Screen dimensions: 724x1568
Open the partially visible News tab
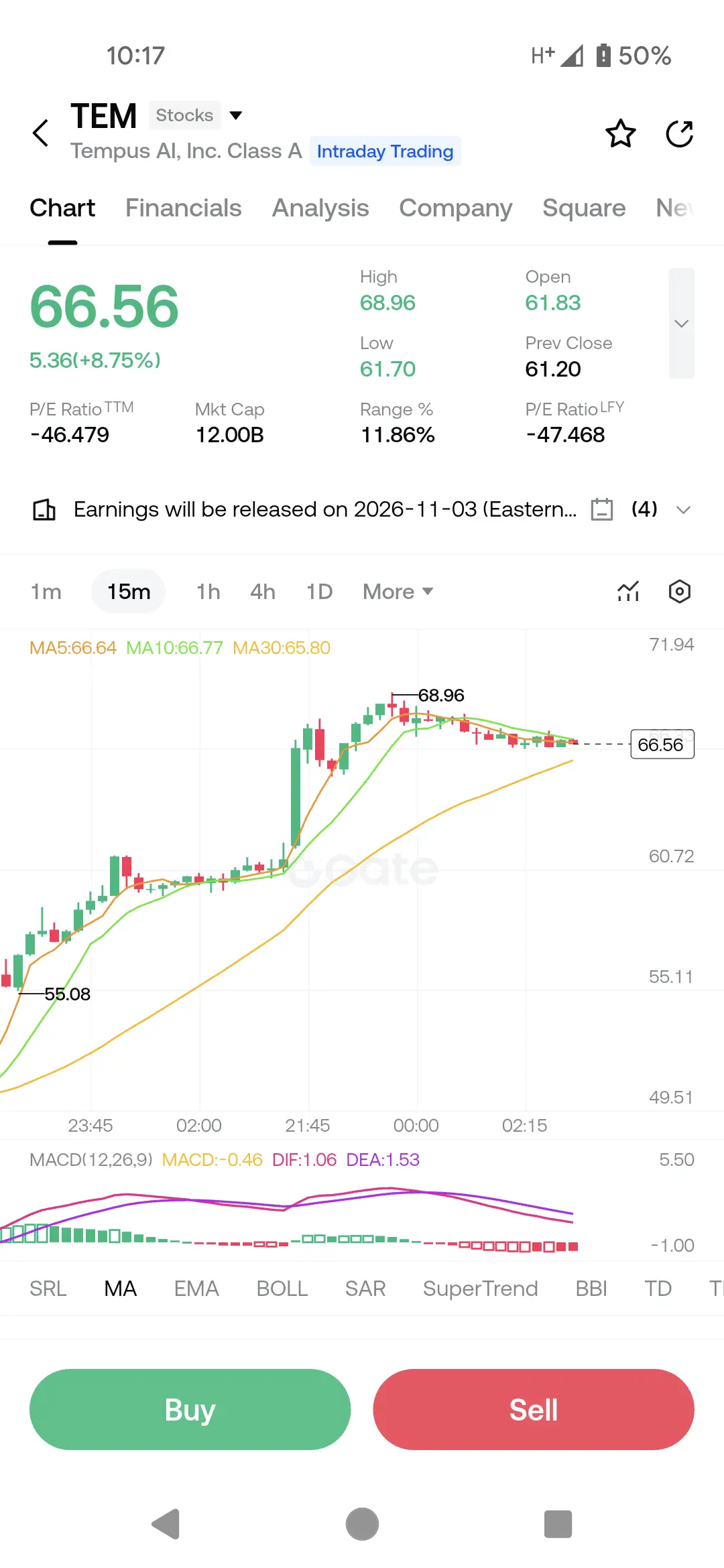[674, 208]
